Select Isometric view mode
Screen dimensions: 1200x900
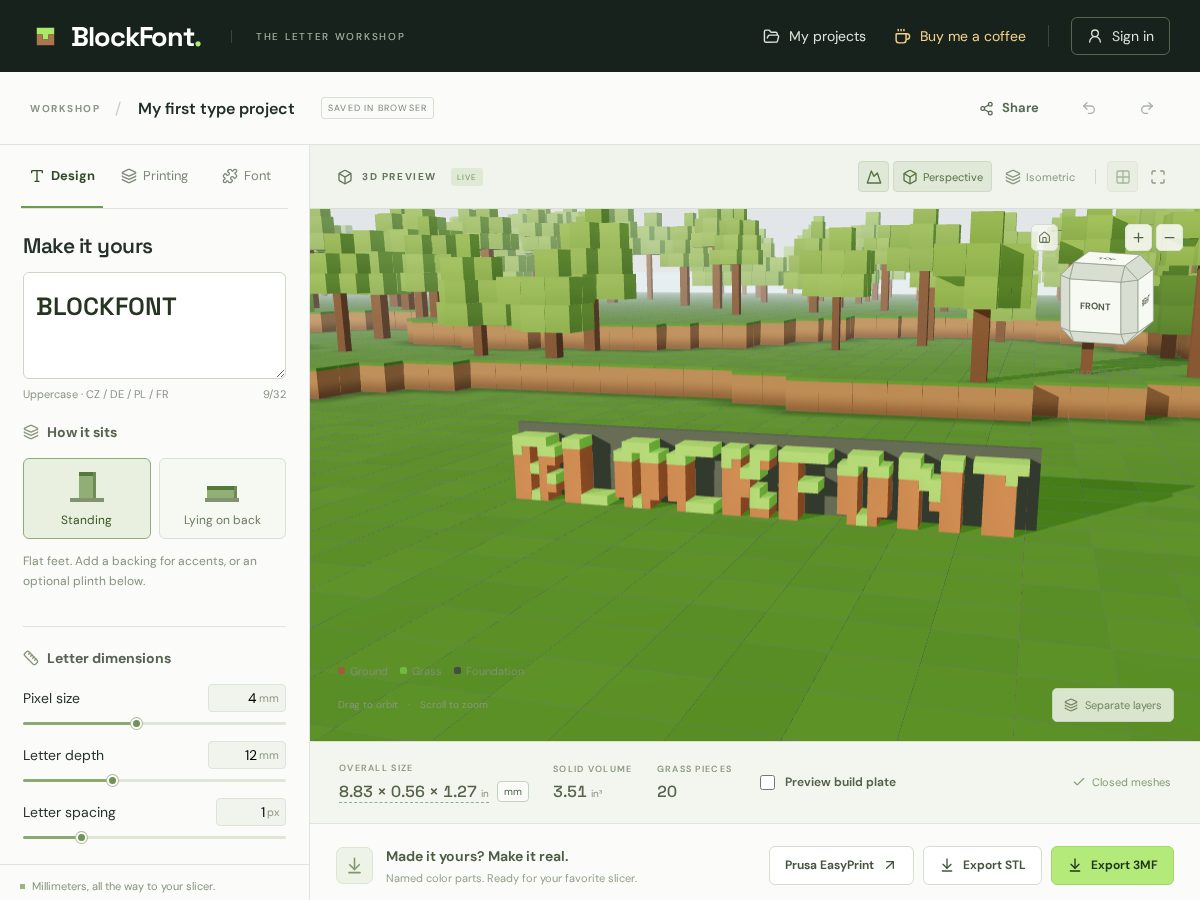[x=1040, y=177]
